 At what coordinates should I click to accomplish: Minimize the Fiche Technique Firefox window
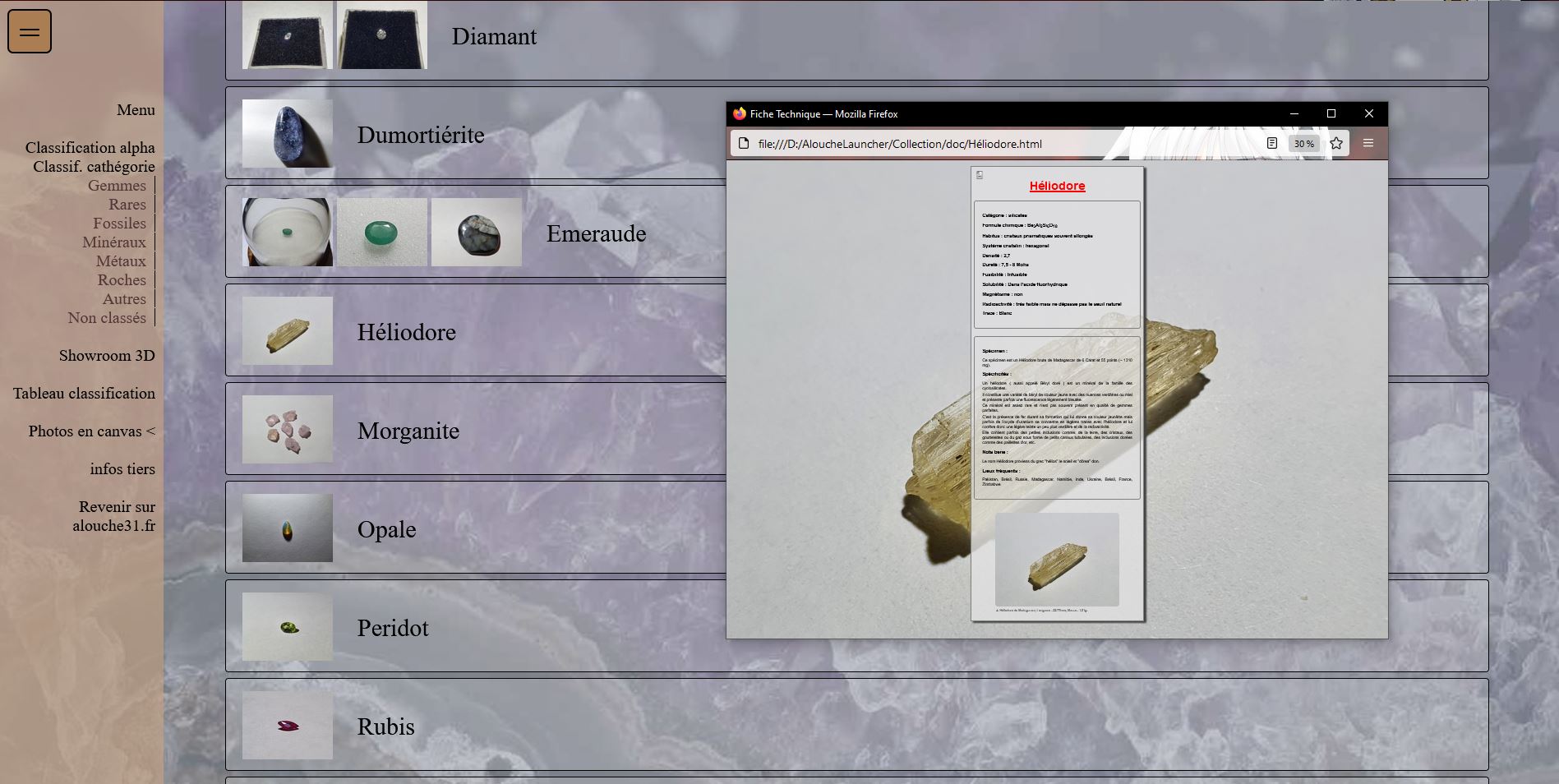tap(1294, 113)
